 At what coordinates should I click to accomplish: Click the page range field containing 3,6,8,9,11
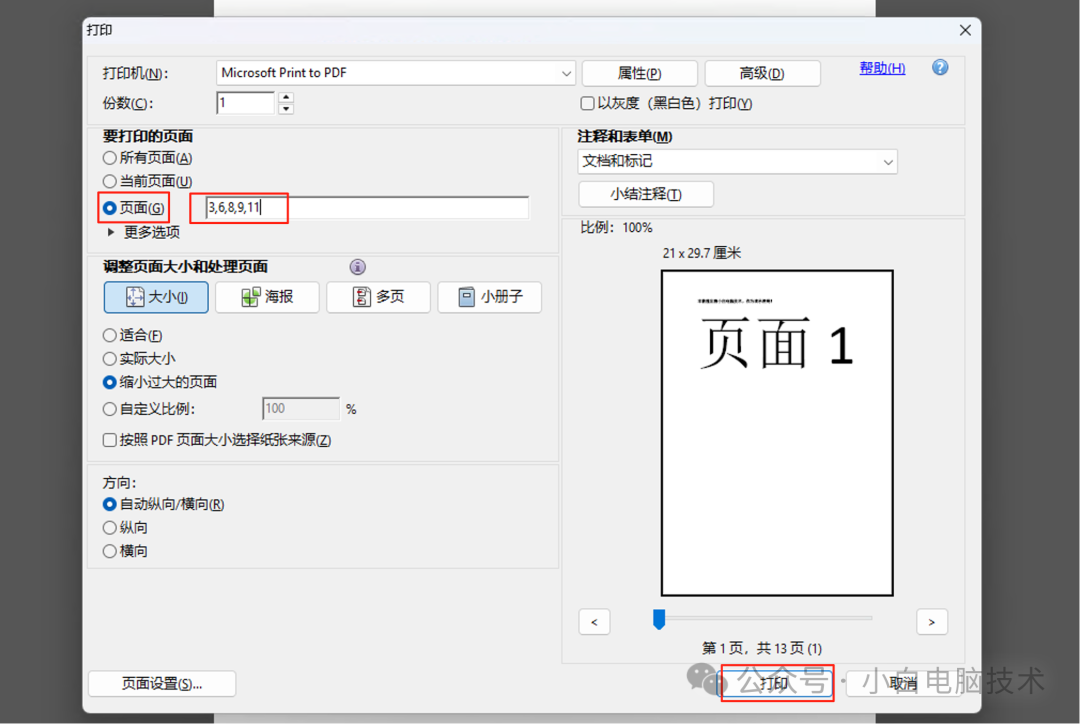[367, 207]
